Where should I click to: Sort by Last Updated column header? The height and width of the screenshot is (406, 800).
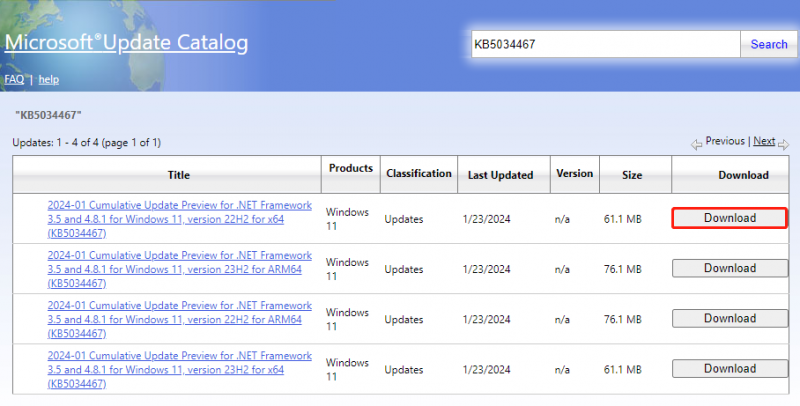tap(504, 175)
